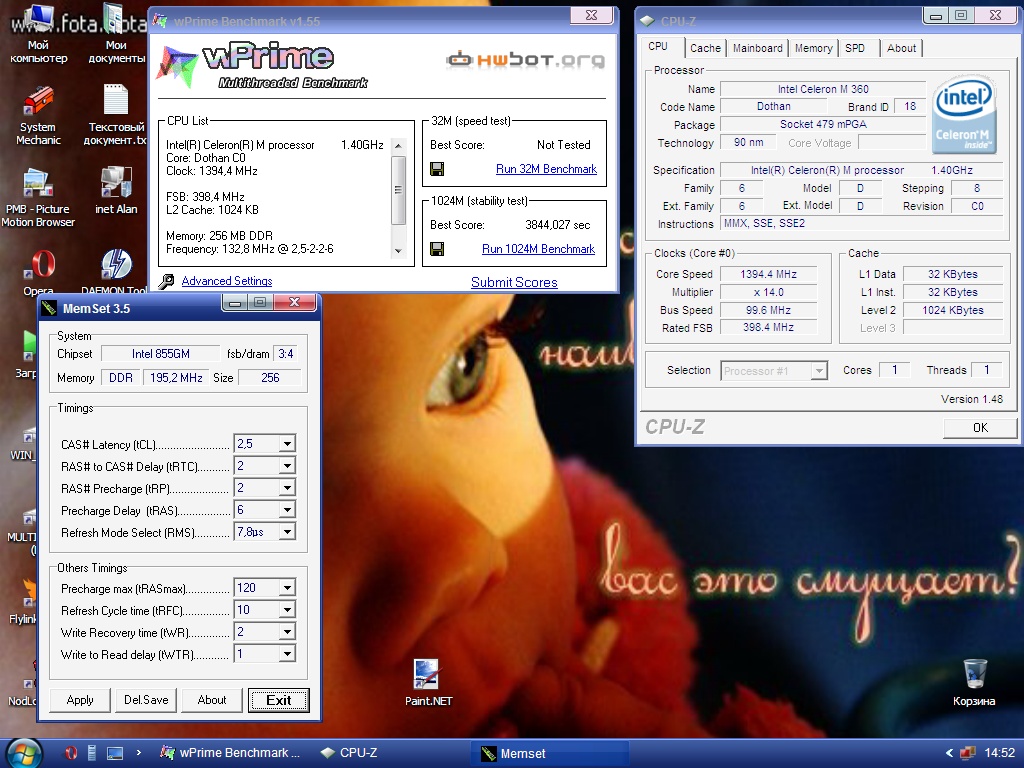Click the show desktop quick launch icon
The image size is (1024, 768).
pos(115,753)
